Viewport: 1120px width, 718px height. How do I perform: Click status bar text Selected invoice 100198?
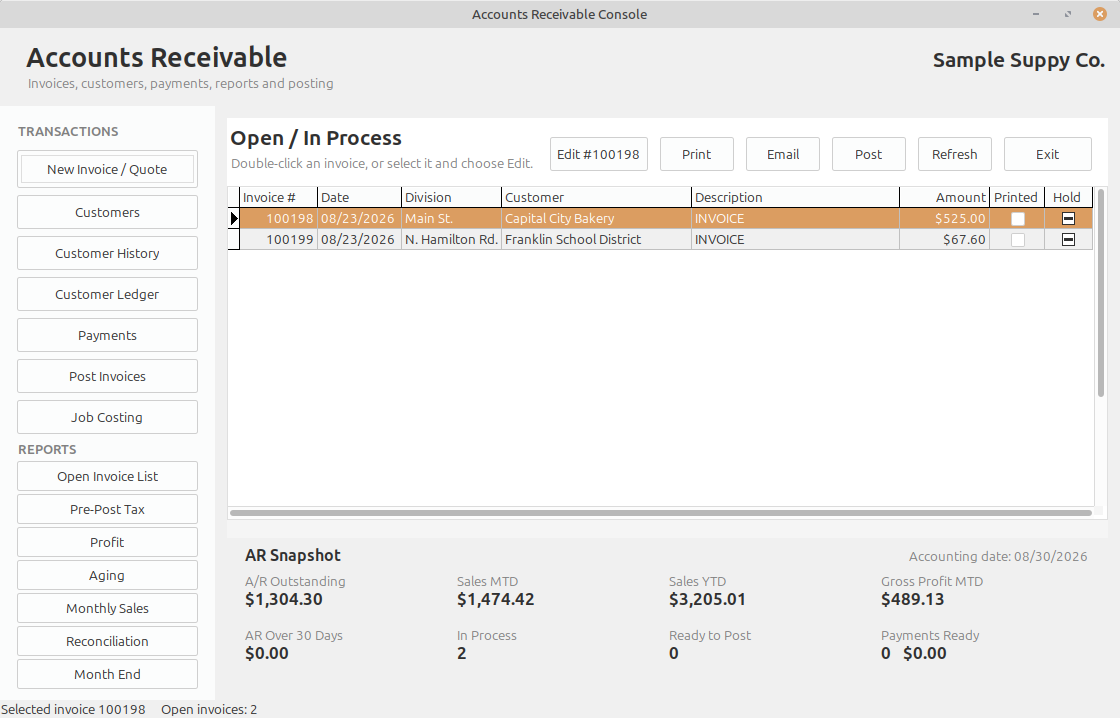tap(74, 709)
